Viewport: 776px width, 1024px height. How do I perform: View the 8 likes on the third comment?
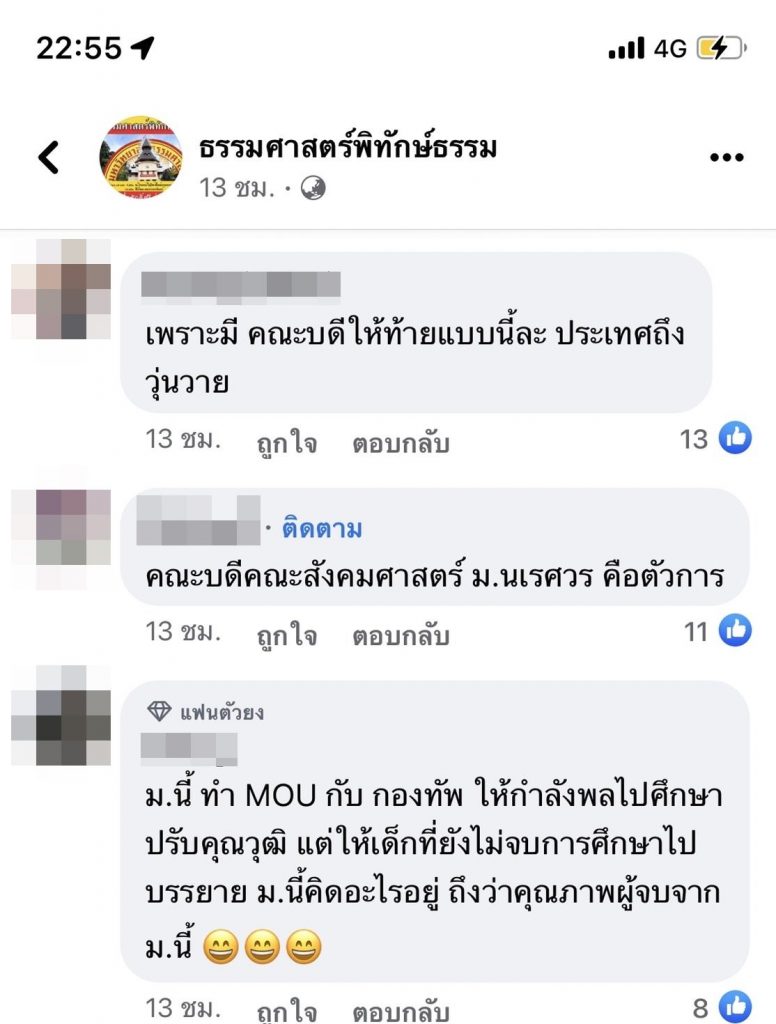(x=722, y=1006)
